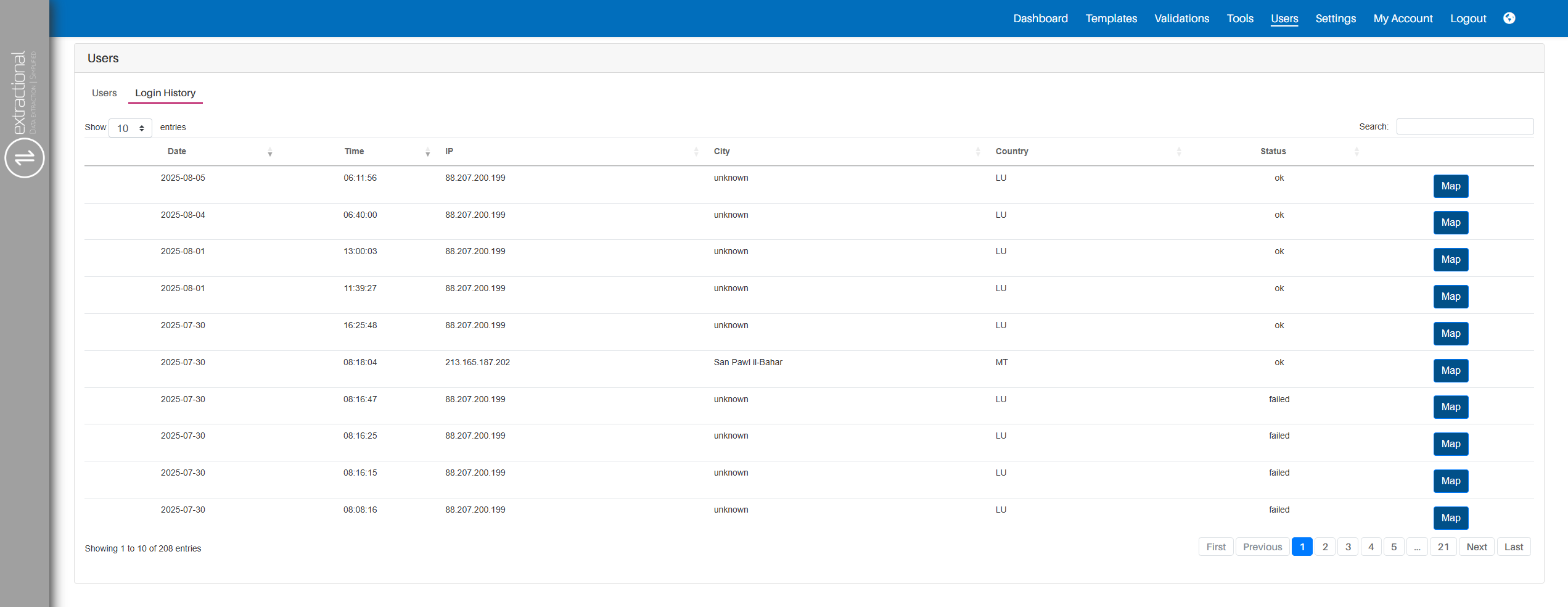Viewport: 1568px width, 607px height.
Task: Jump to the Last page of results
Action: (x=1513, y=547)
